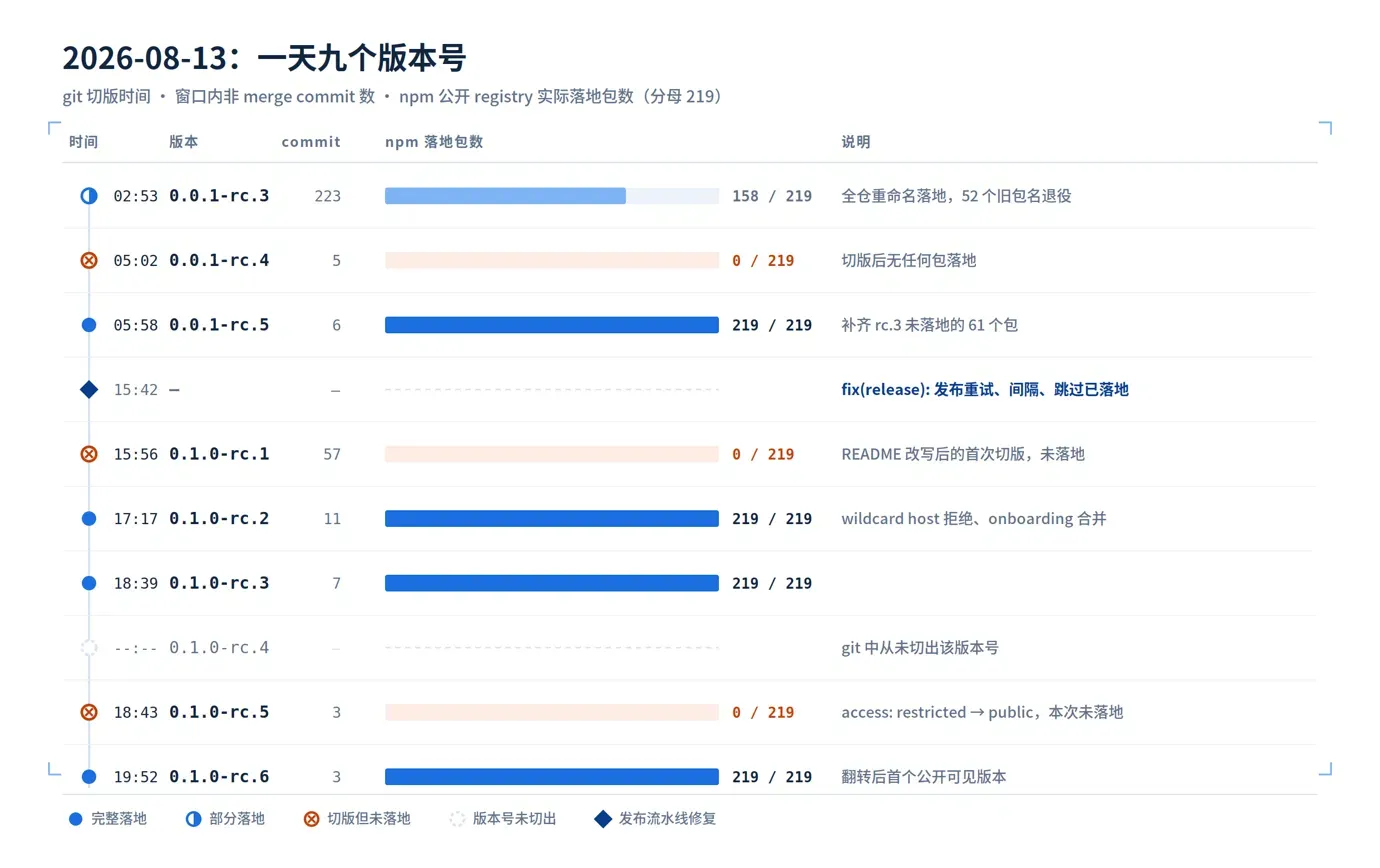Screen dimensions: 1380x868
Task: Click the title 2026-08-13：一天九个版本号
Action: [265, 58]
